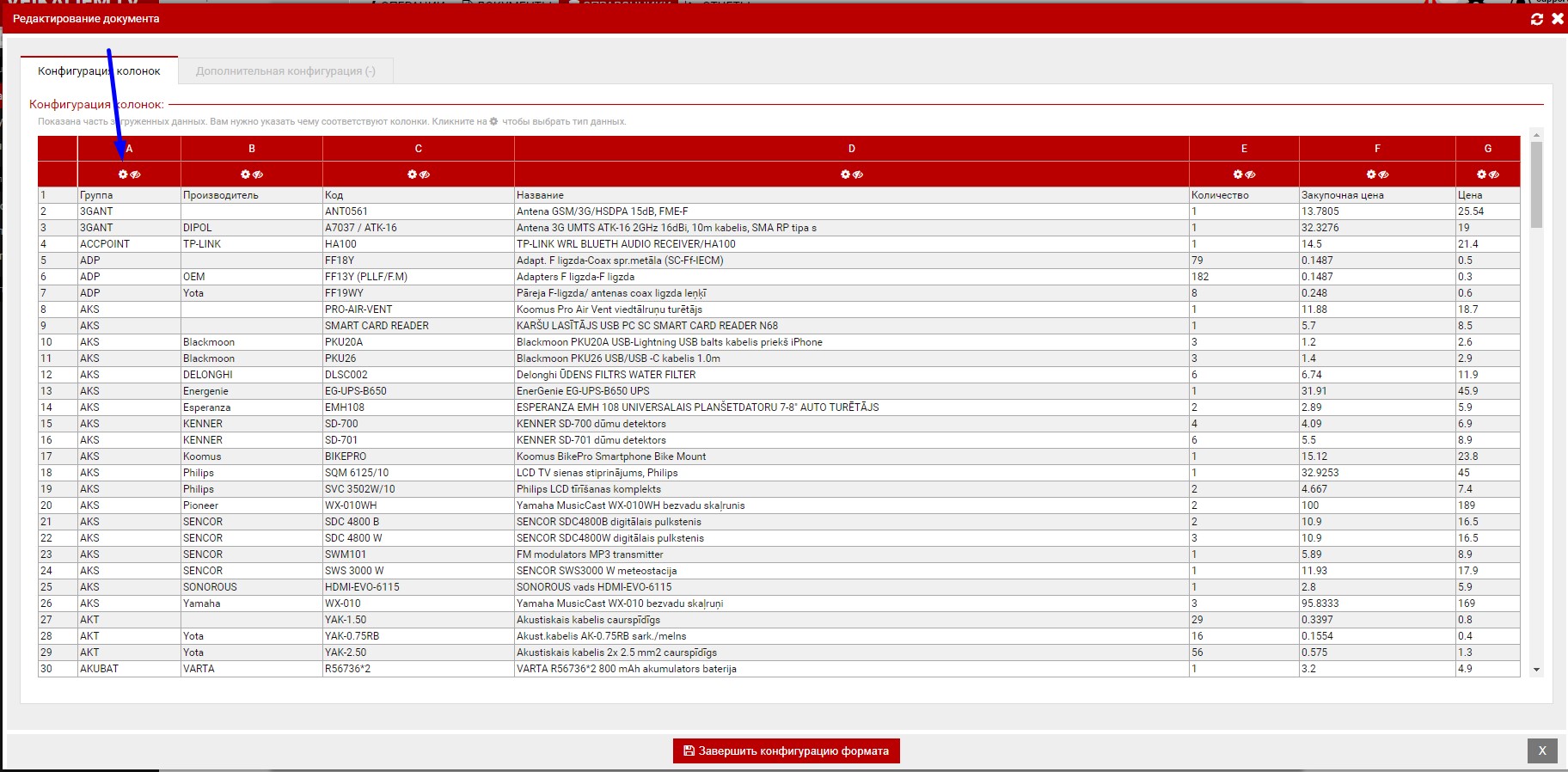Image resolution: width=1568 pixels, height=772 pixels.
Task: Click the gear icon for column E
Action: pos(1238,175)
